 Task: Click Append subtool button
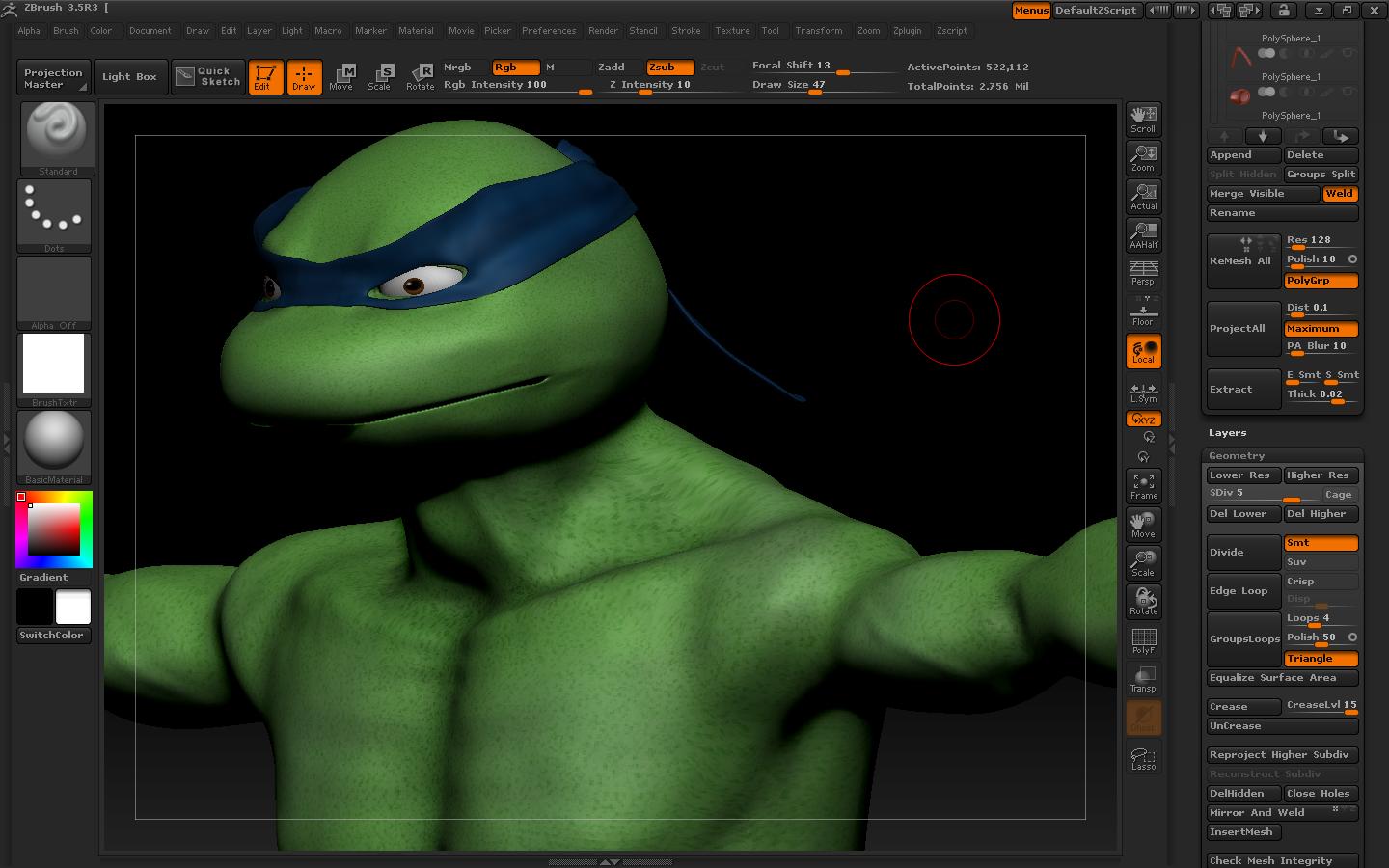click(1243, 155)
